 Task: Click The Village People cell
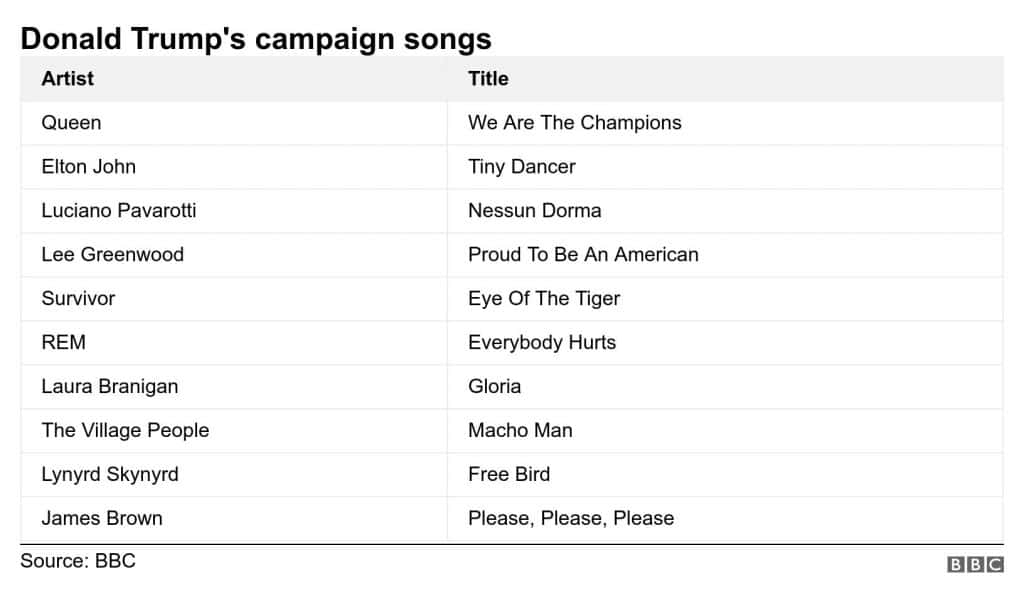click(125, 431)
